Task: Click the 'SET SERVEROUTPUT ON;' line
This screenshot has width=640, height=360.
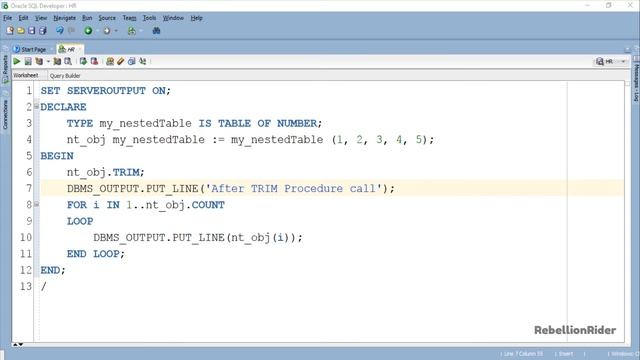Action: [x=105, y=91]
